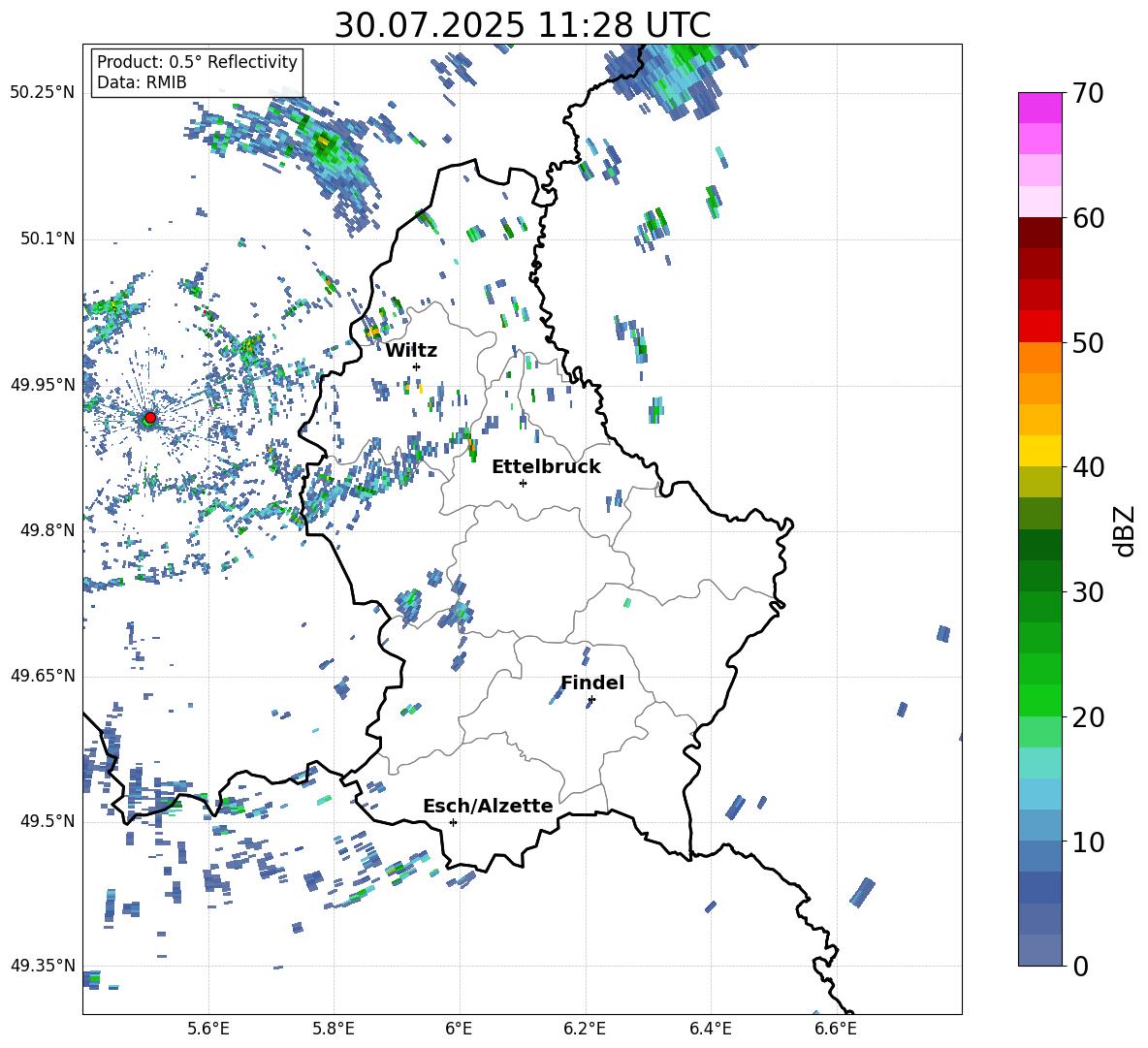
Task: Click the Ettelbruck city label
Action: click(546, 467)
